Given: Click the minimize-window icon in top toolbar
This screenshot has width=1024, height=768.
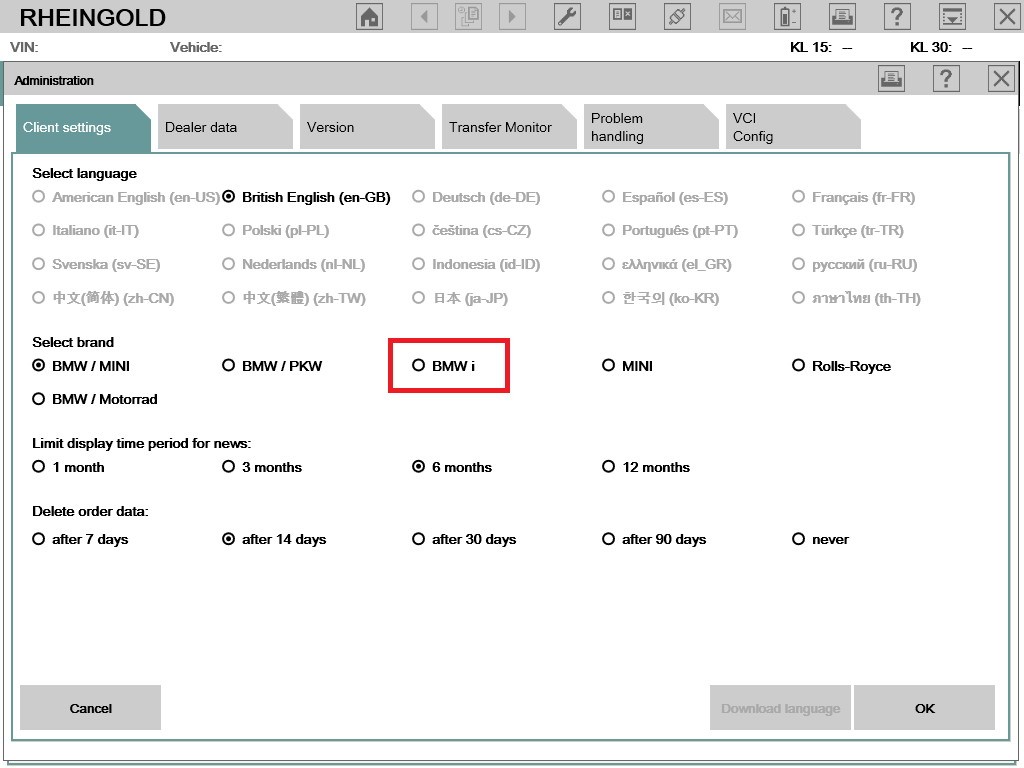Looking at the screenshot, I should [x=952, y=17].
